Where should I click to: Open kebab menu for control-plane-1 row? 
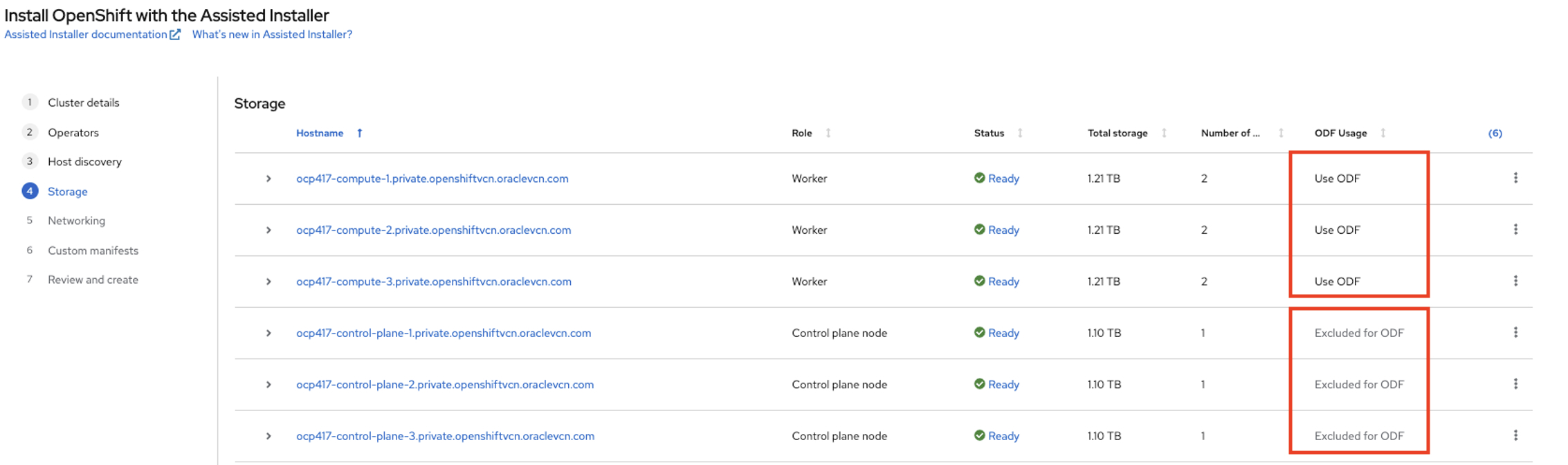coord(1515,332)
